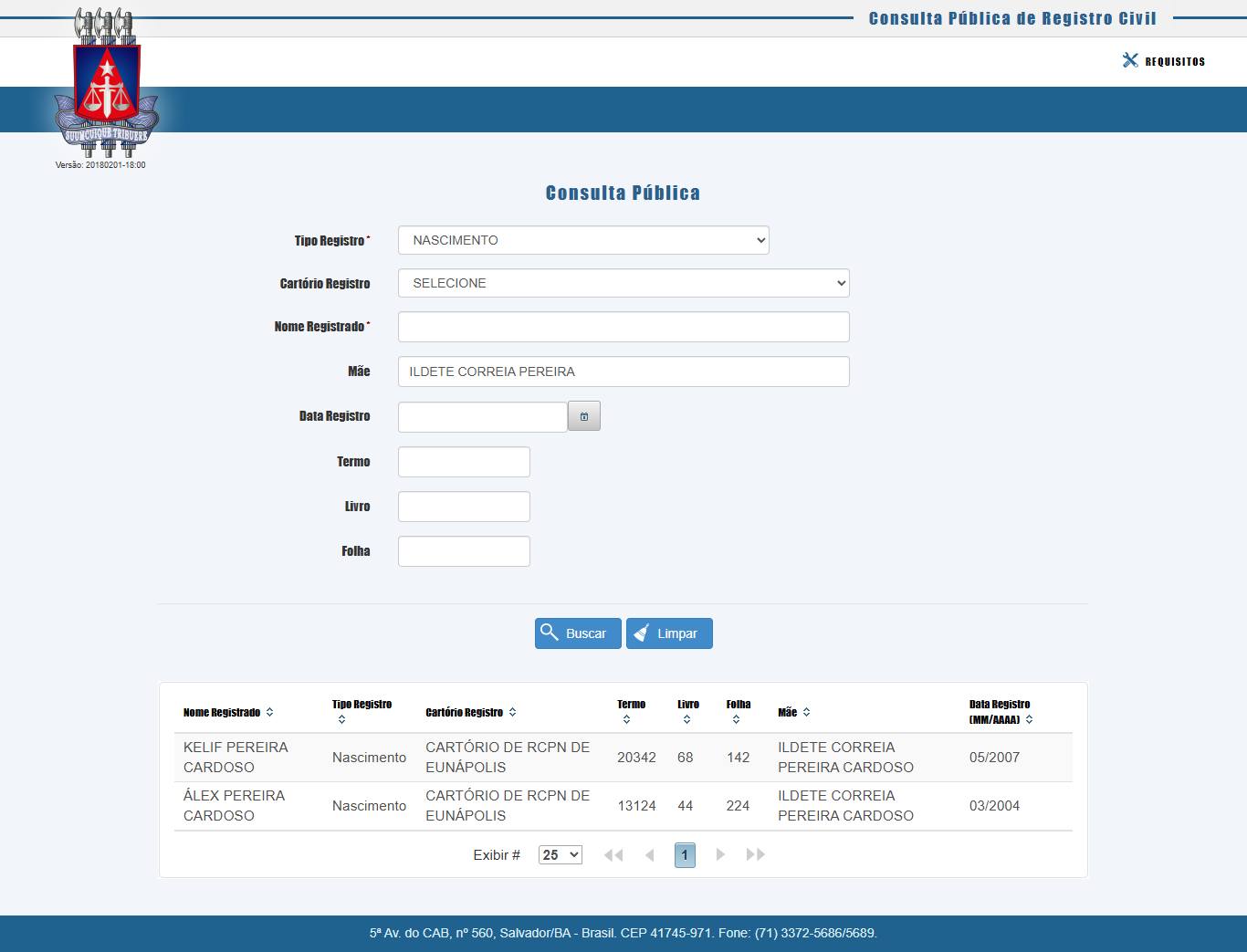Focus the Nome Registrado text field
The image size is (1247, 952).
[x=623, y=327]
